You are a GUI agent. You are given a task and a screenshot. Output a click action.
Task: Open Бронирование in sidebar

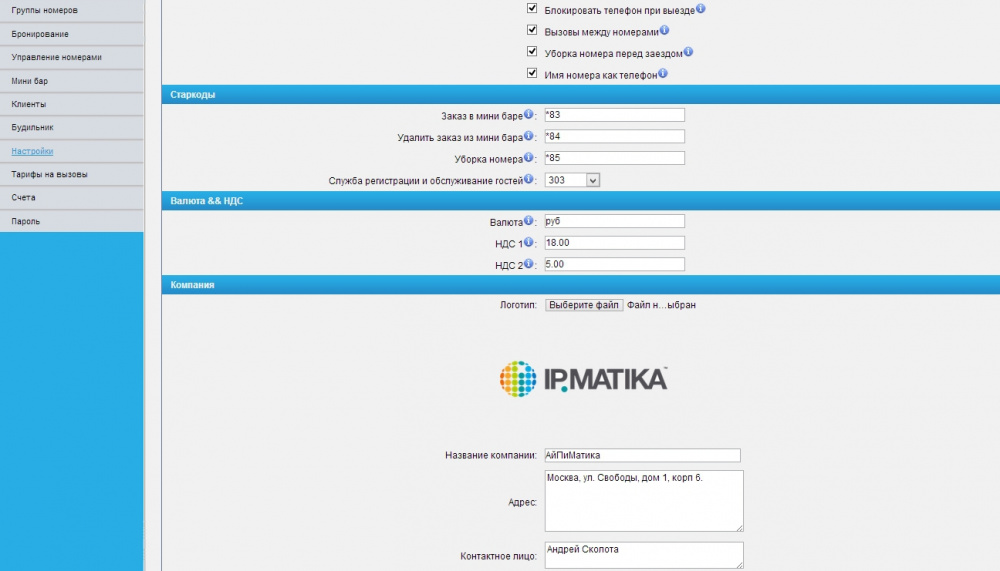click(72, 34)
